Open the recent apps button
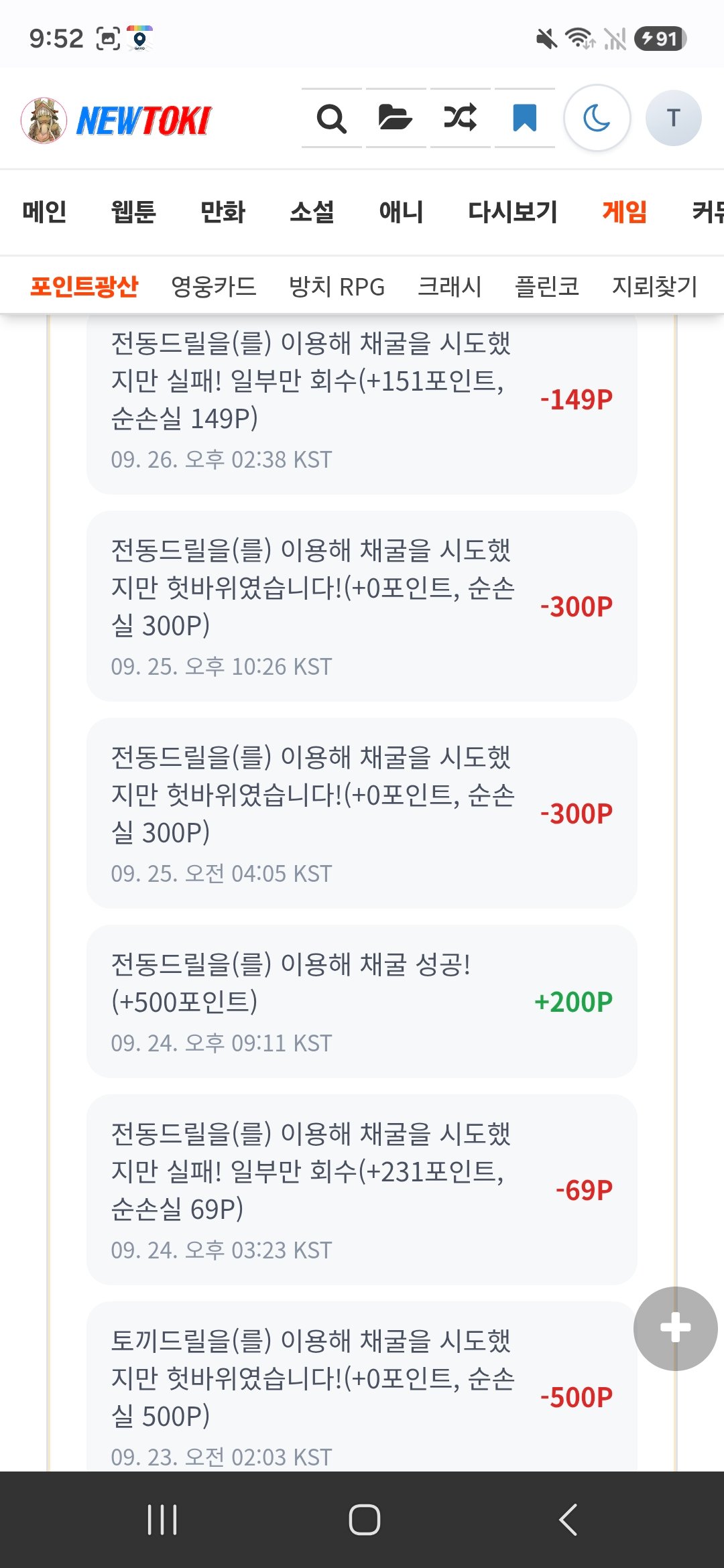The width and height of the screenshot is (724, 1568). (x=162, y=1519)
